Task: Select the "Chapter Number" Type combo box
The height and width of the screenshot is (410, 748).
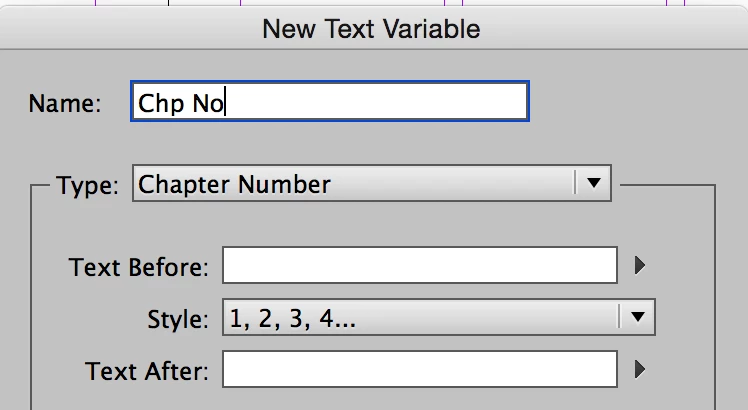Action: (372, 183)
